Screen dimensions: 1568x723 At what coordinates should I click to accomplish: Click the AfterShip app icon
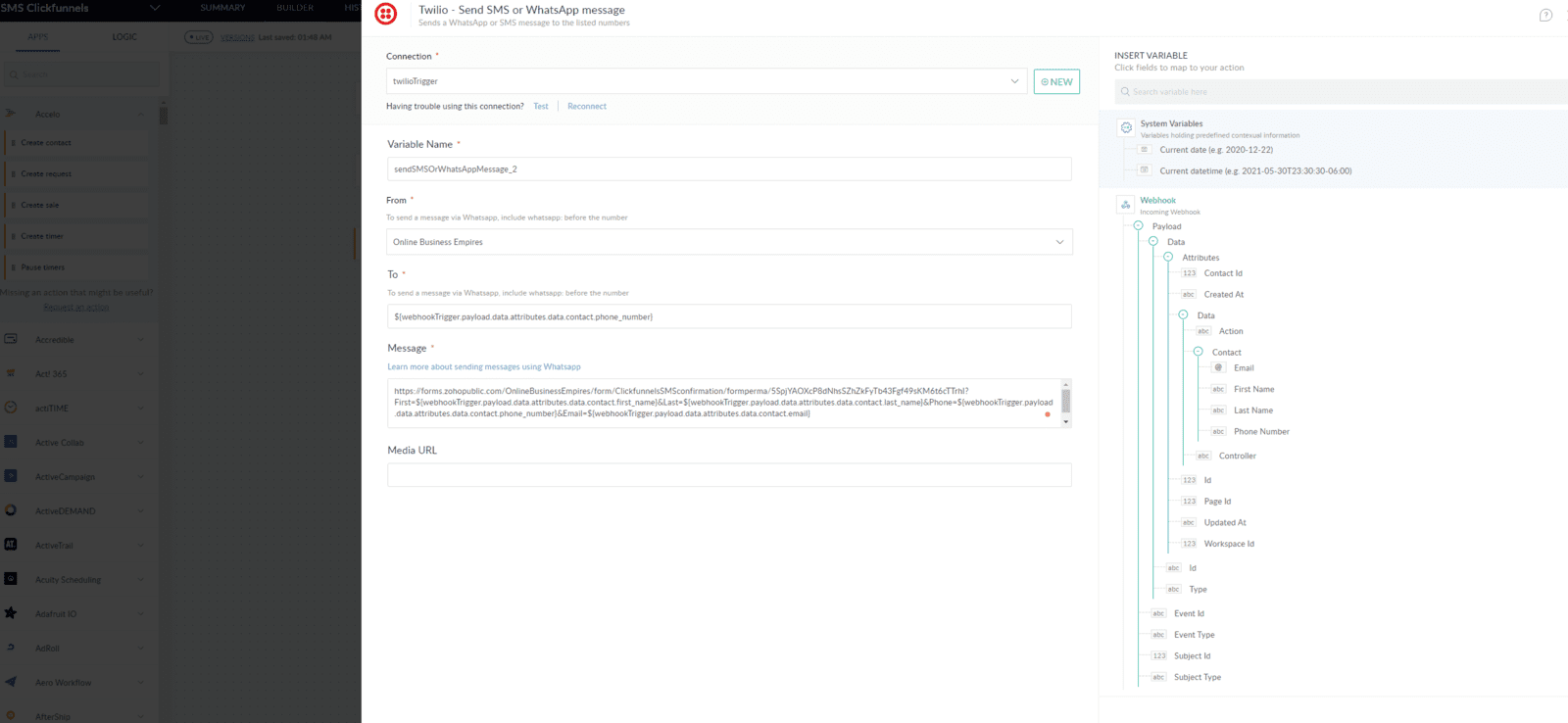click(x=11, y=716)
